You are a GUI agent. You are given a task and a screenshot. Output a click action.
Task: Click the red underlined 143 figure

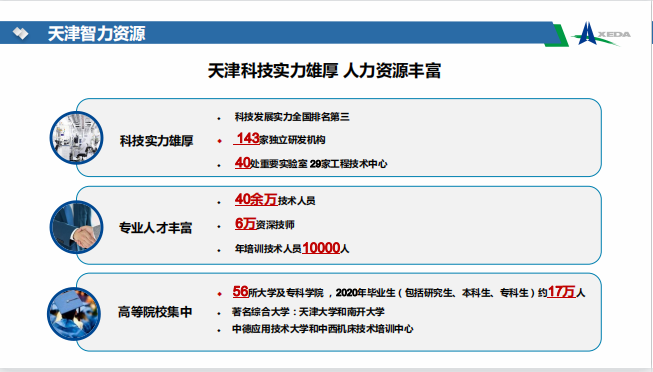(x=248, y=138)
